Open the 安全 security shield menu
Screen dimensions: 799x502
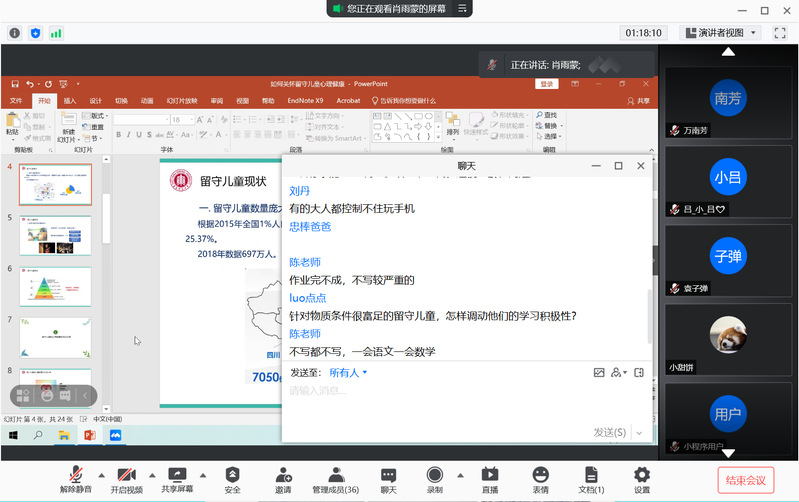coord(232,475)
